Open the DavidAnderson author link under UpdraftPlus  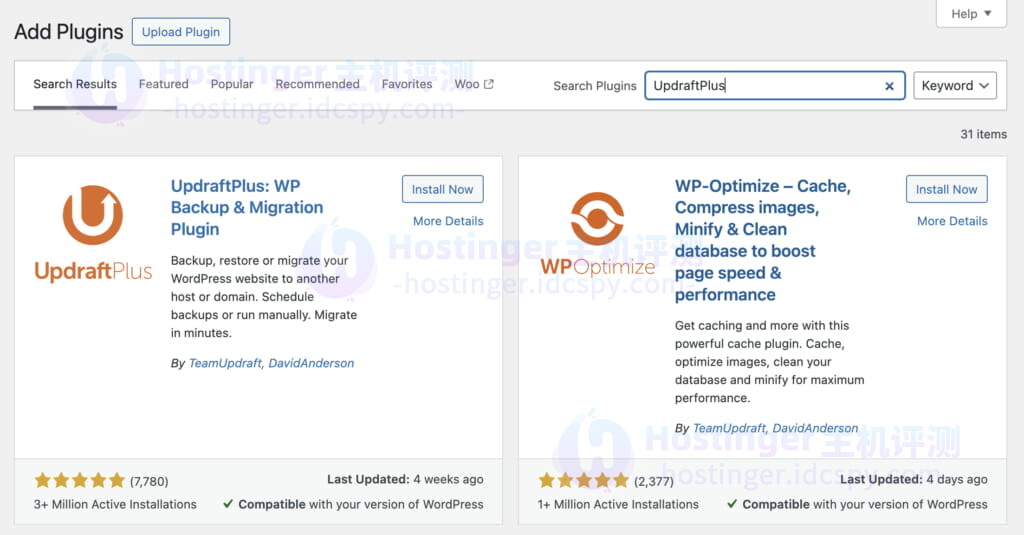coord(311,363)
